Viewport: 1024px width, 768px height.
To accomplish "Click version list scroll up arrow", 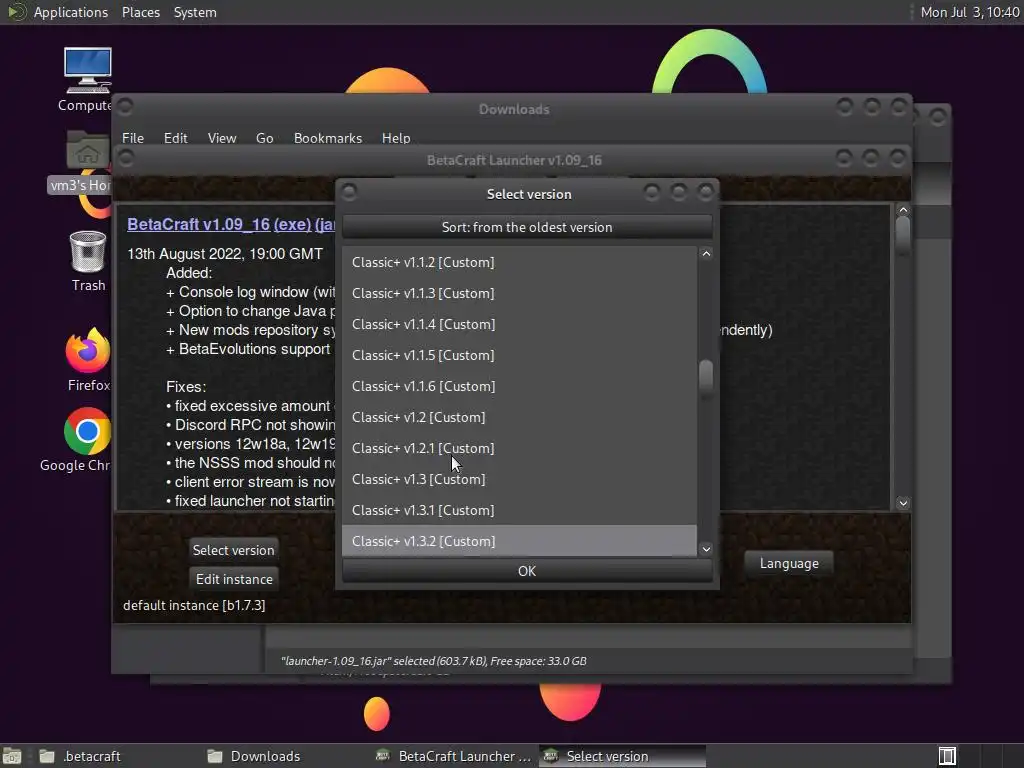I will click(706, 254).
